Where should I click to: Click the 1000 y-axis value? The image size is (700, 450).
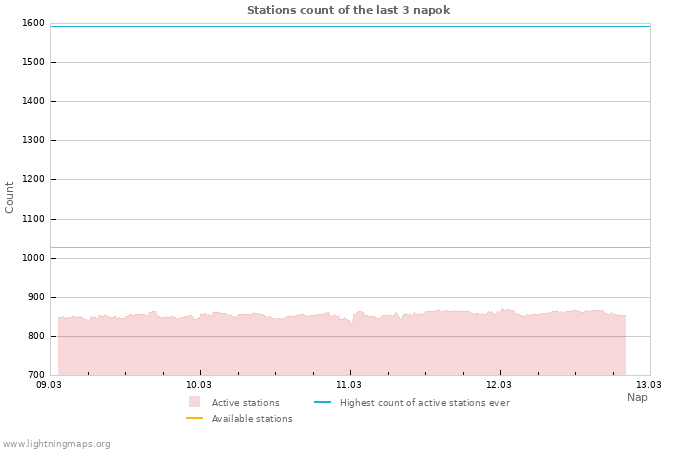[33, 258]
